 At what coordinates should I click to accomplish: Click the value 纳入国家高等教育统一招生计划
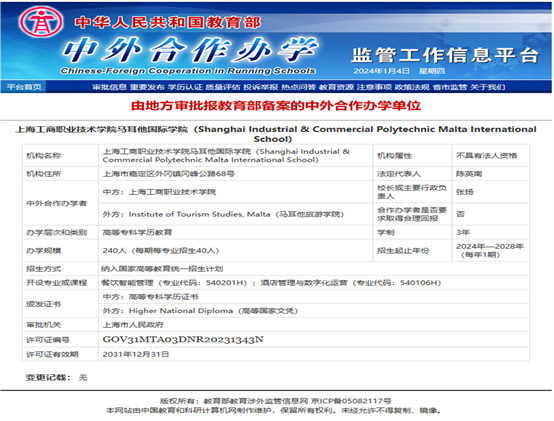pos(162,269)
